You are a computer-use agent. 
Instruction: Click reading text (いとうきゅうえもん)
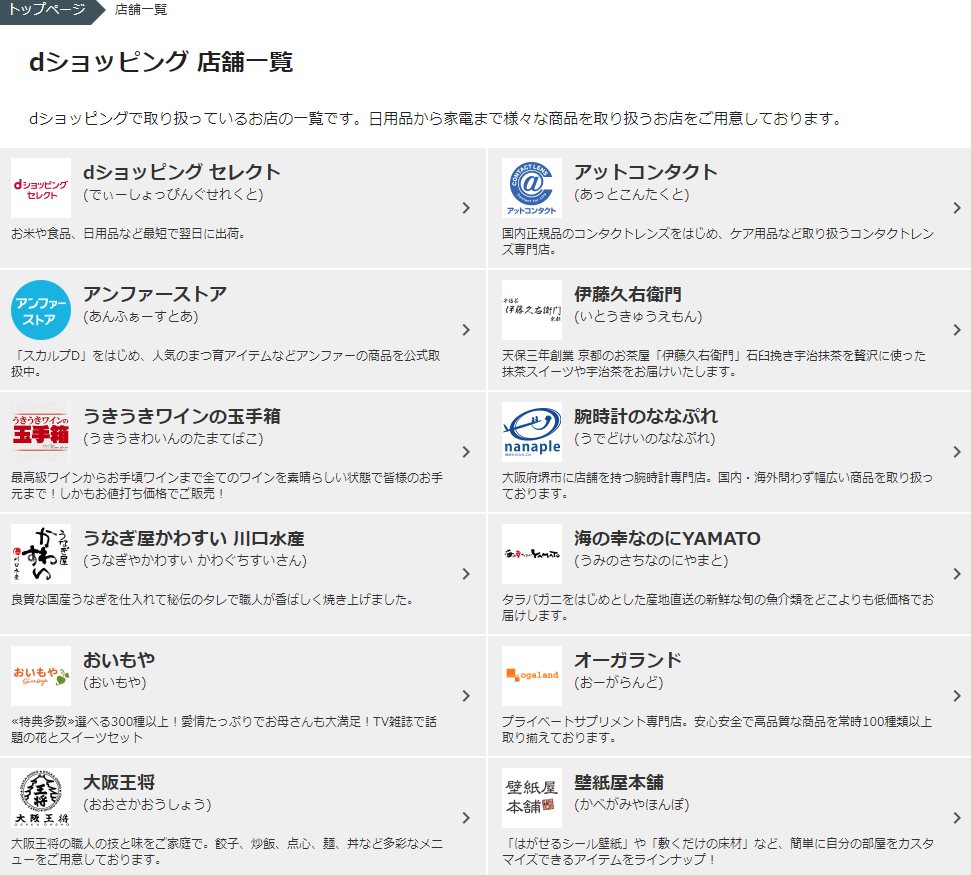click(638, 316)
